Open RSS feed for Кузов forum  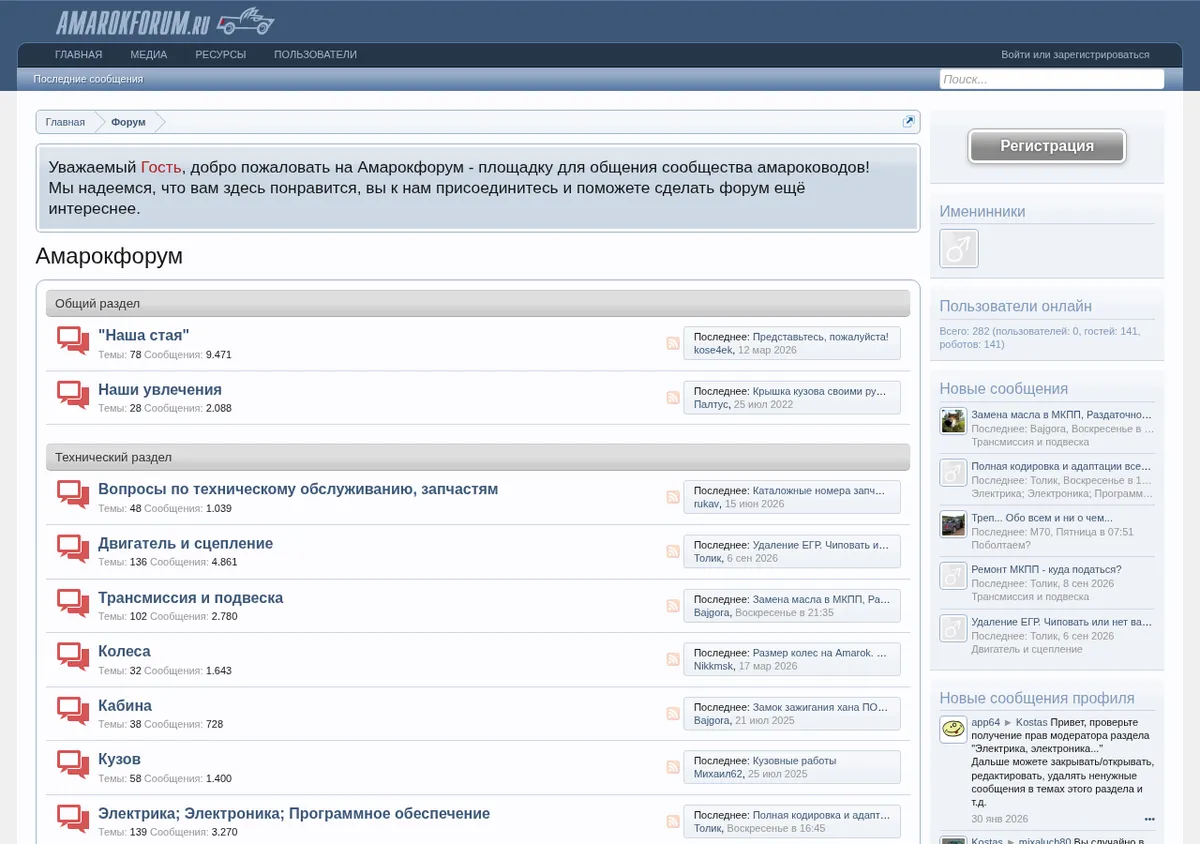point(673,767)
